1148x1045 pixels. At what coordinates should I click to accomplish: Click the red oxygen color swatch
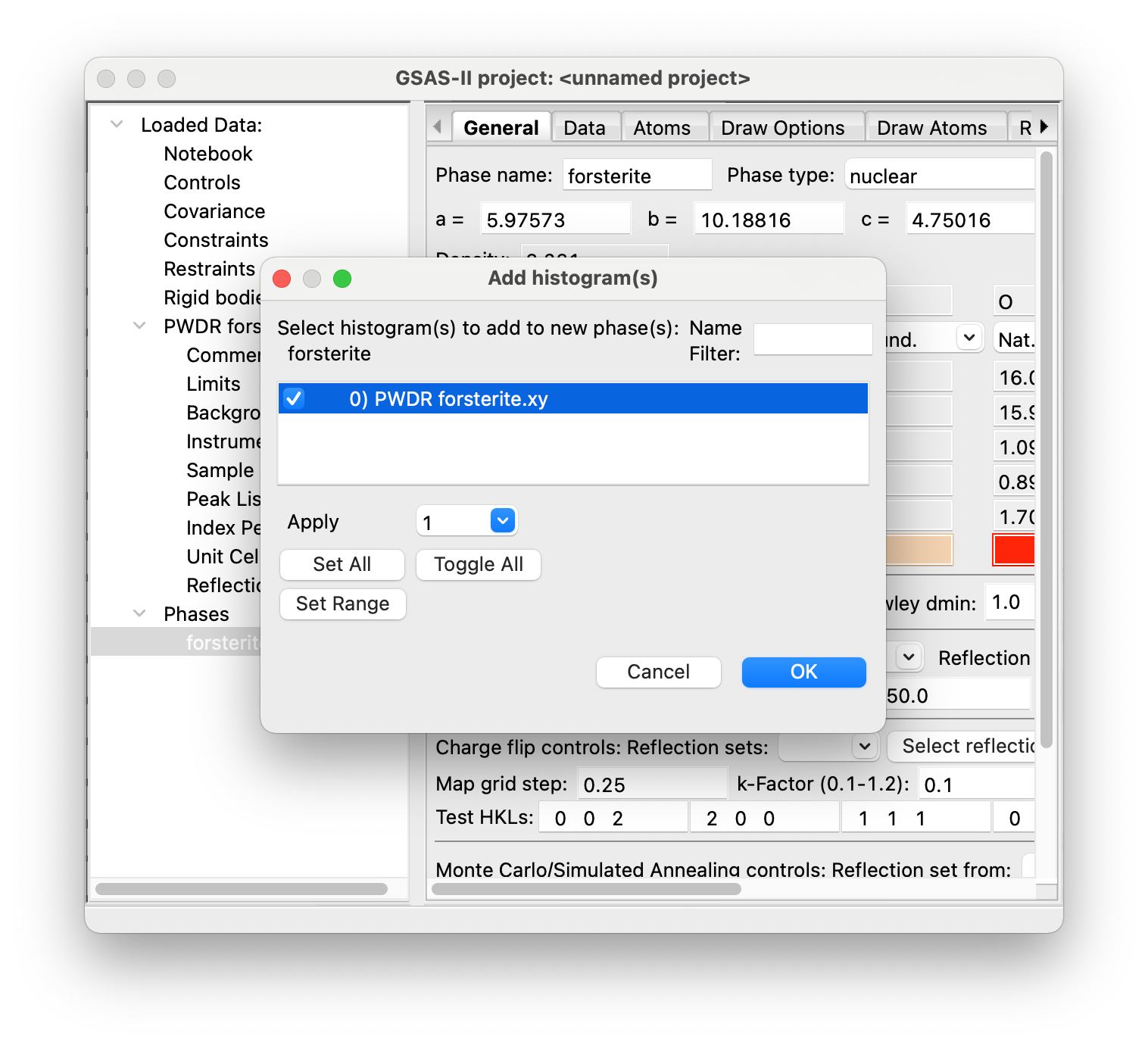click(1013, 550)
